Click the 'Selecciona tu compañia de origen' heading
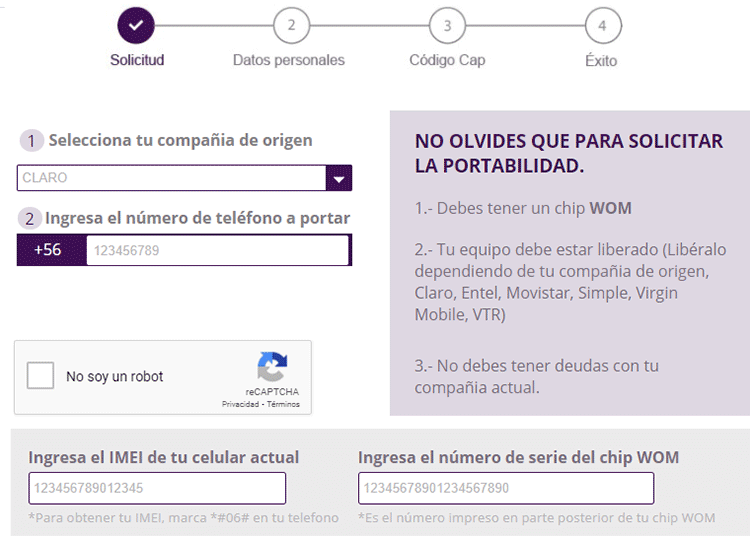Viewport: 750px width, 536px height. (180, 140)
